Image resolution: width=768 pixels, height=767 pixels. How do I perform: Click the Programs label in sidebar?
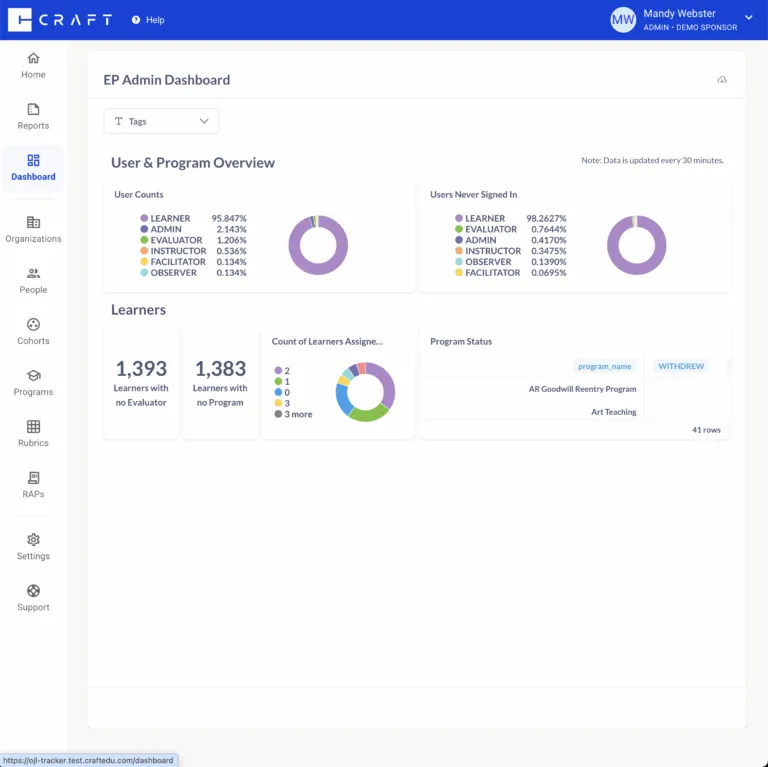(33, 392)
